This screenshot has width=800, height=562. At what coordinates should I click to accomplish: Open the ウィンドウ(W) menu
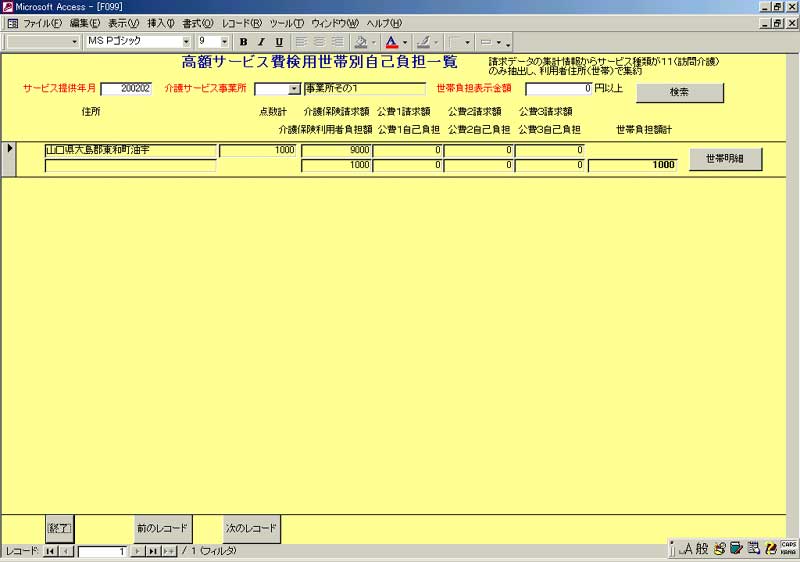[x=335, y=23]
